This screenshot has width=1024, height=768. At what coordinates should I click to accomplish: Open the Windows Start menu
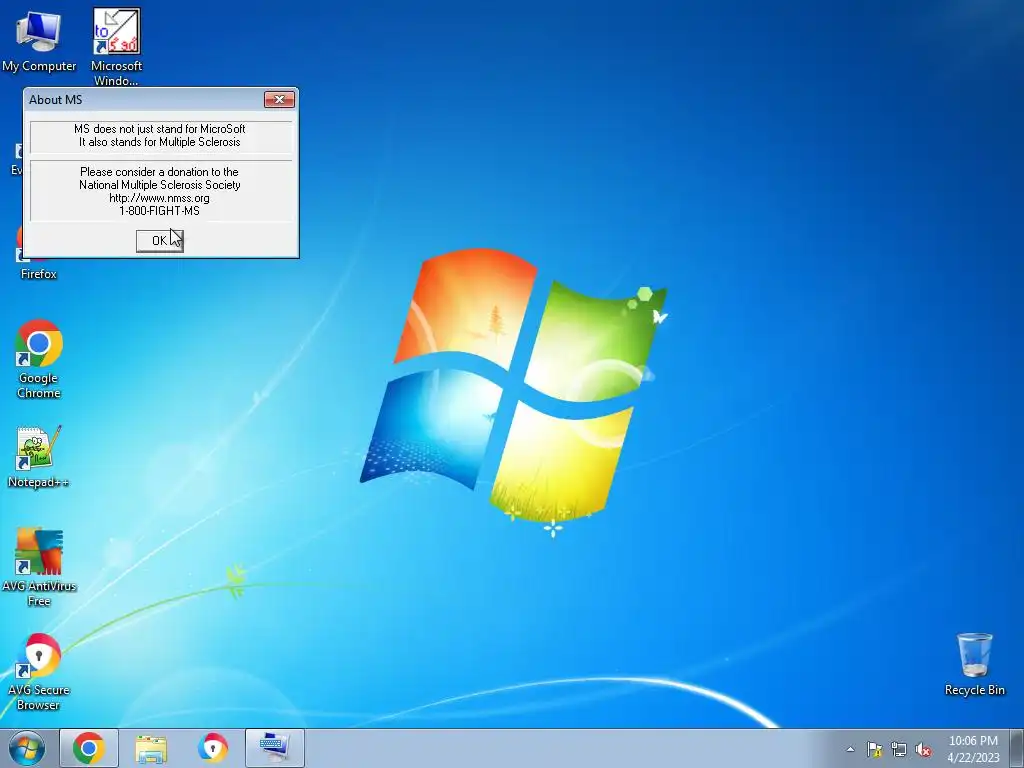coord(27,748)
